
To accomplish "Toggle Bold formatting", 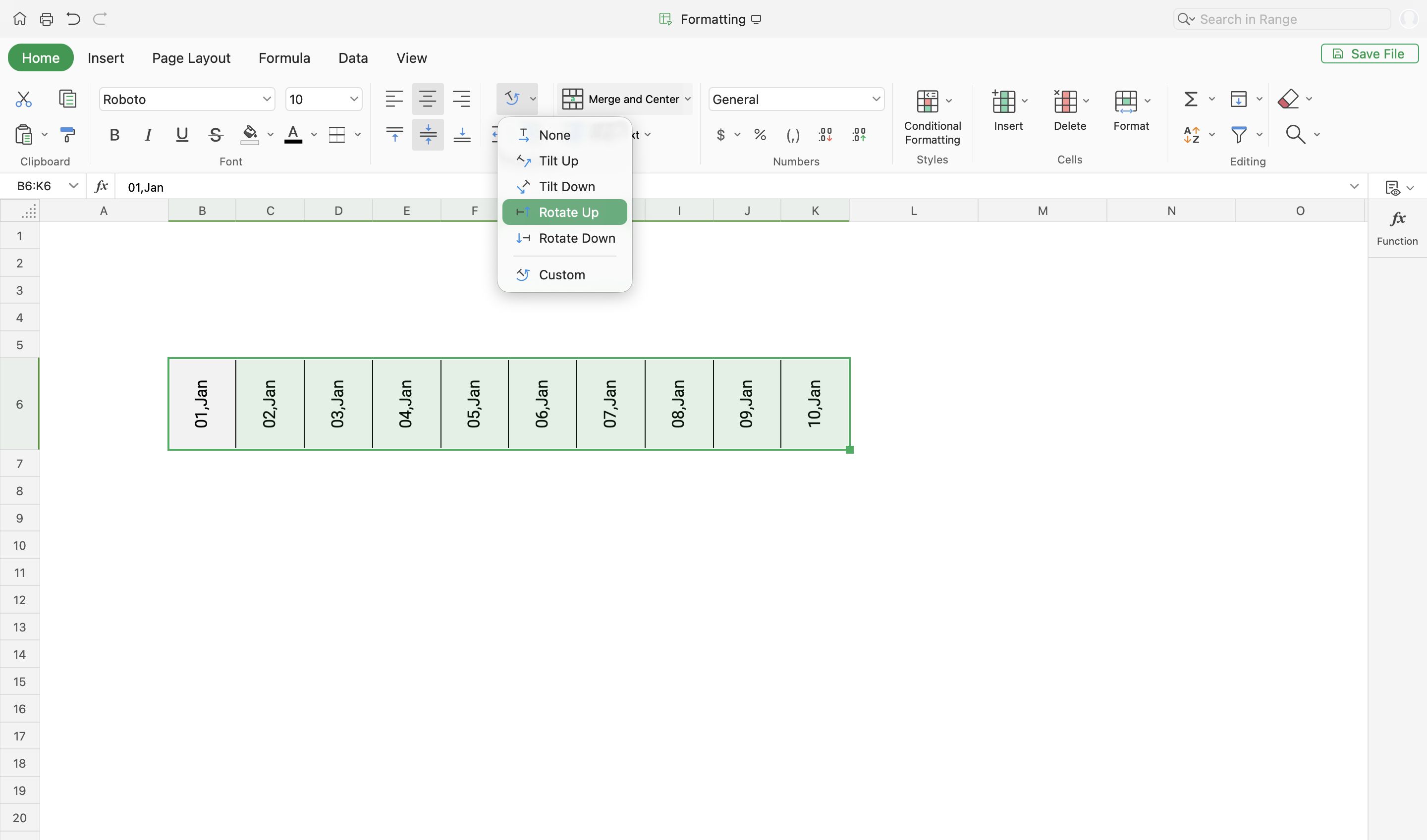I will pyautogui.click(x=114, y=135).
